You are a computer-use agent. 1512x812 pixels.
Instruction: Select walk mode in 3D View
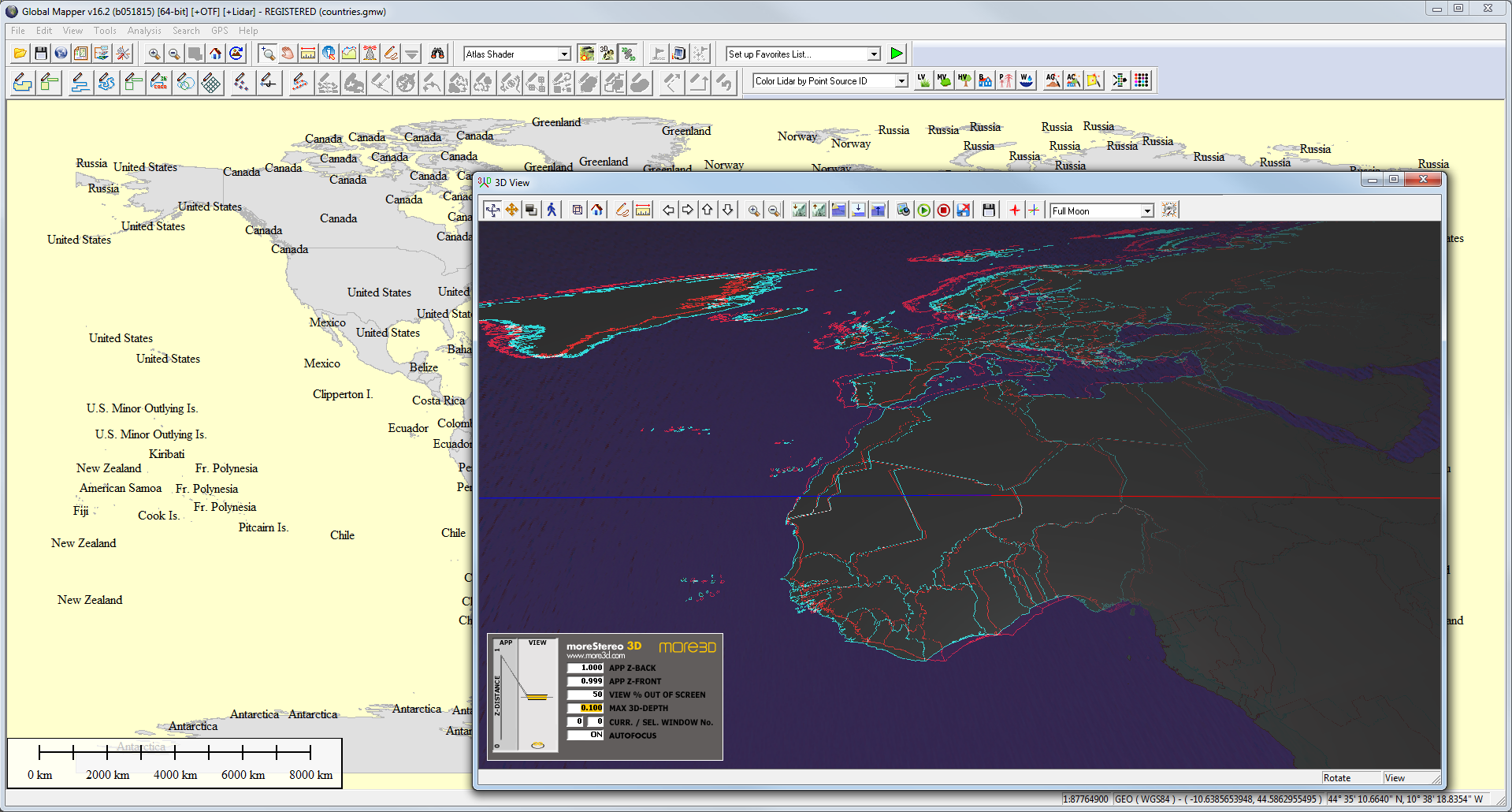click(x=552, y=210)
